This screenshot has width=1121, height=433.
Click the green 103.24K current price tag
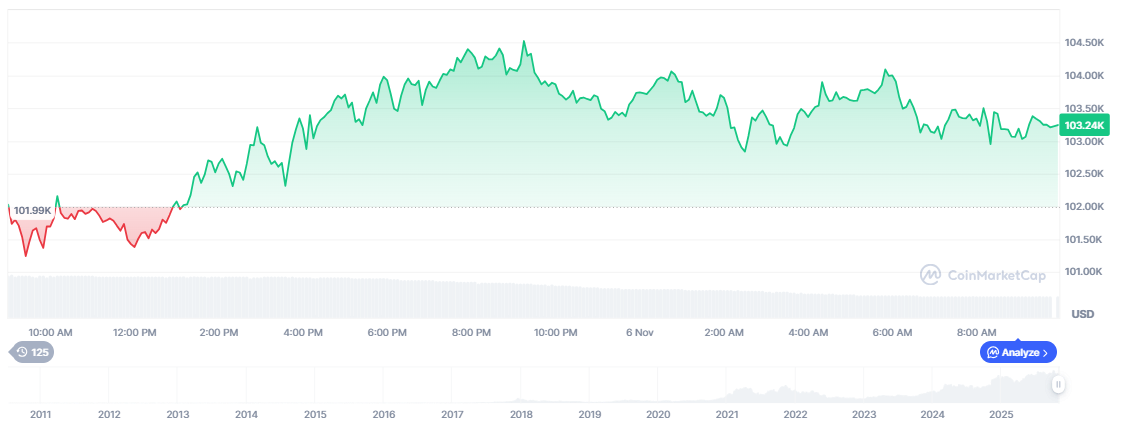pyautogui.click(x=1084, y=125)
